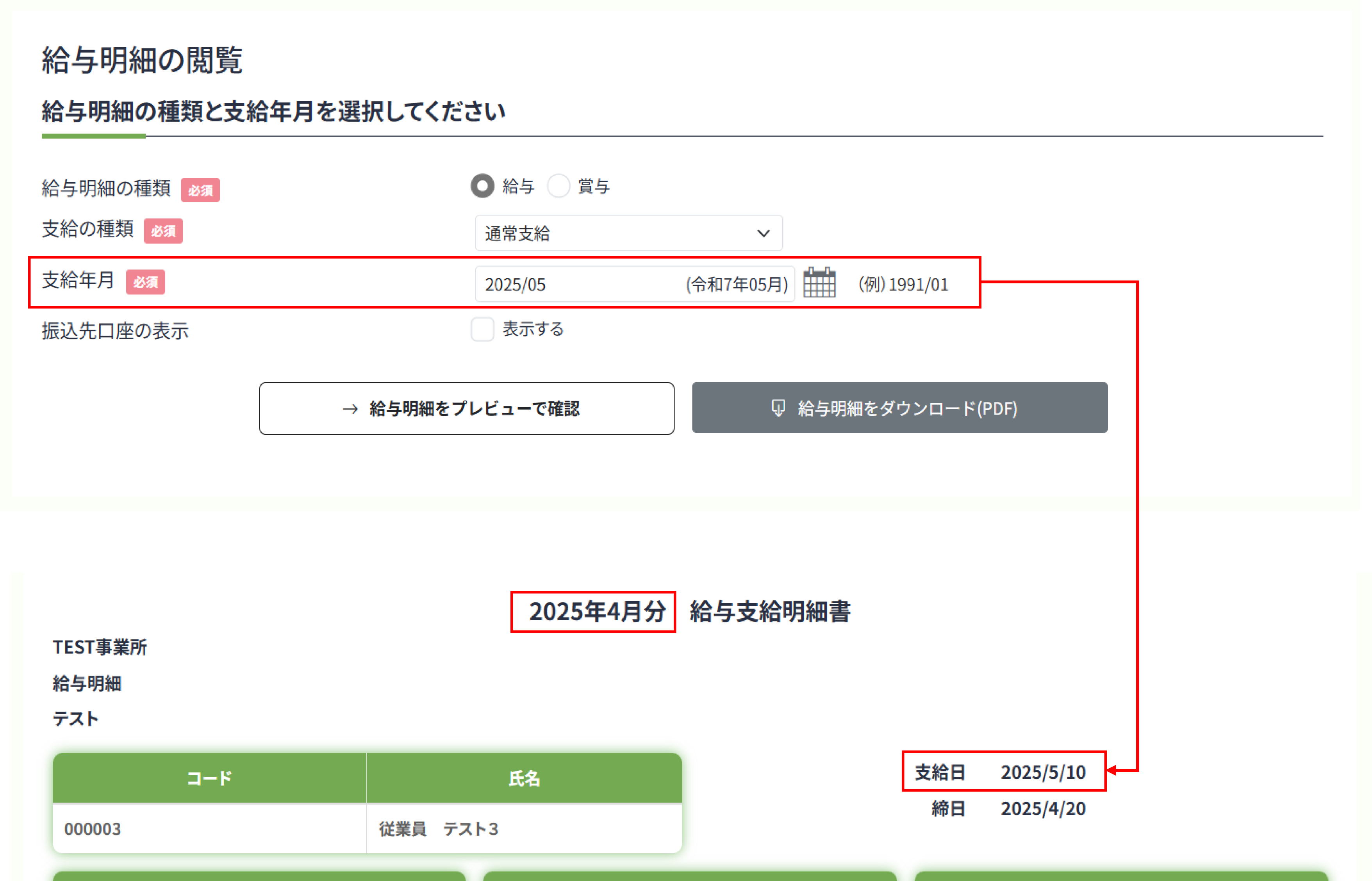Select the 給与 radio button
Screen dimensions: 1372x881
point(482,186)
